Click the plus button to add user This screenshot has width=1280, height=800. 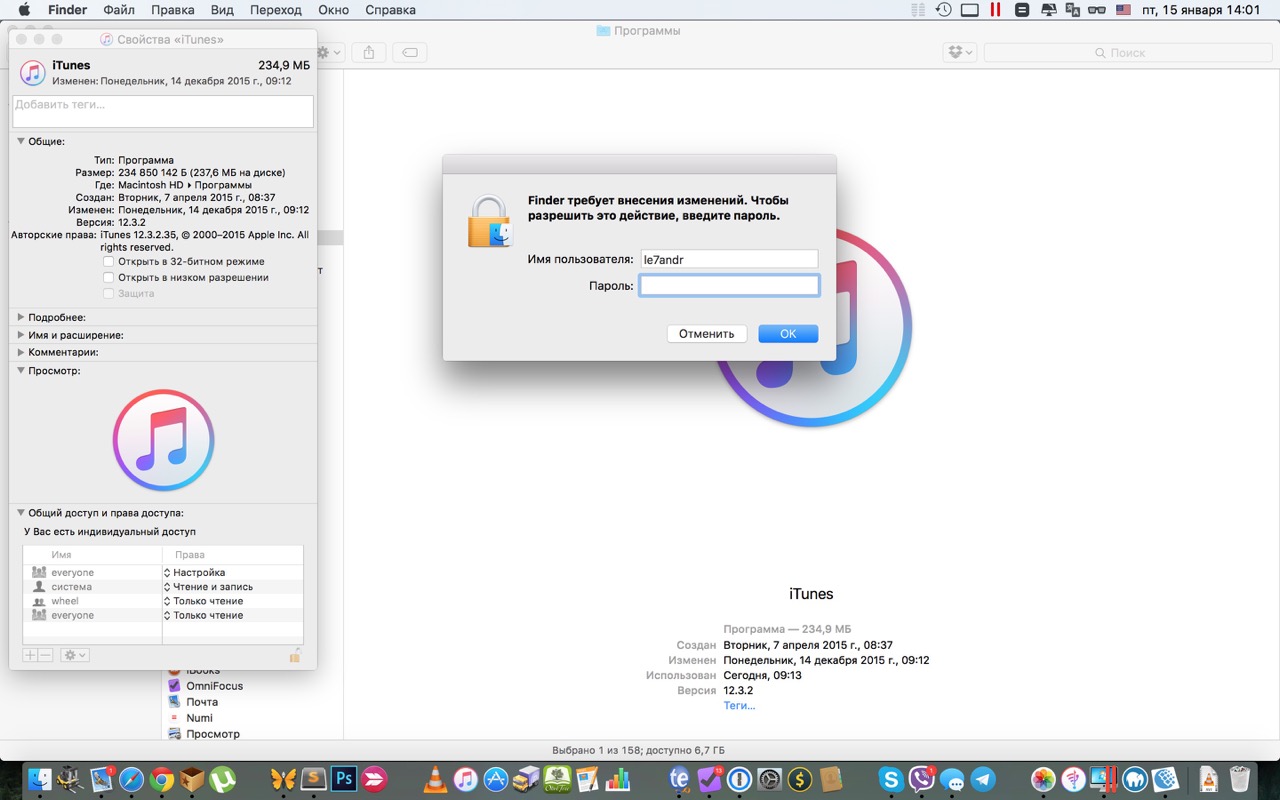[30, 655]
